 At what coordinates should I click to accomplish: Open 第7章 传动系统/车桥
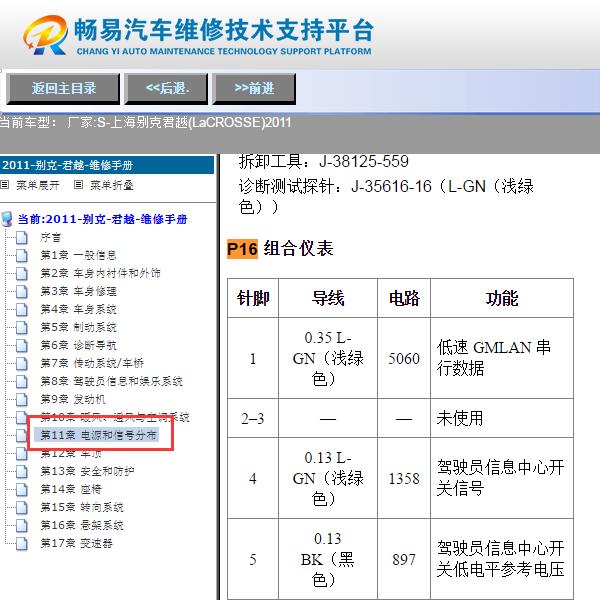(x=92, y=363)
